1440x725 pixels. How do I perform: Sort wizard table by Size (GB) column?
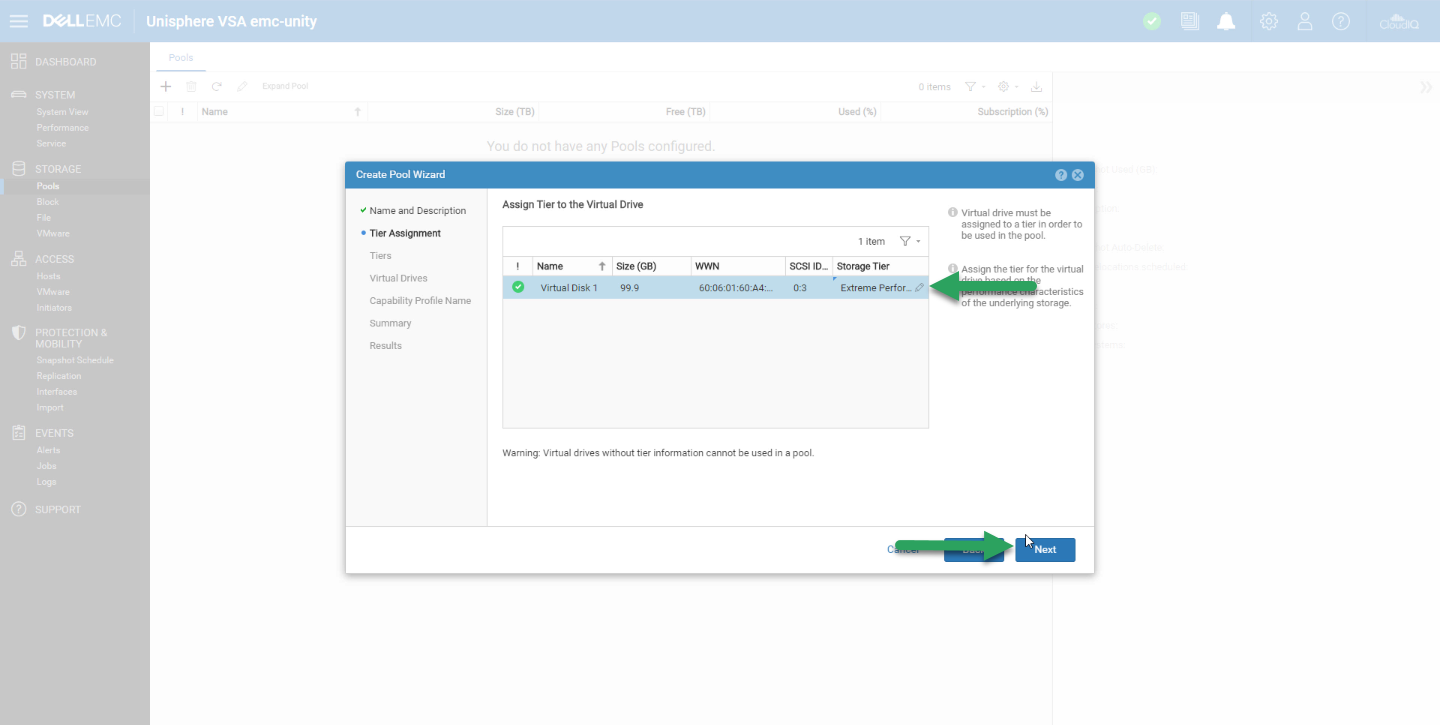(651, 266)
